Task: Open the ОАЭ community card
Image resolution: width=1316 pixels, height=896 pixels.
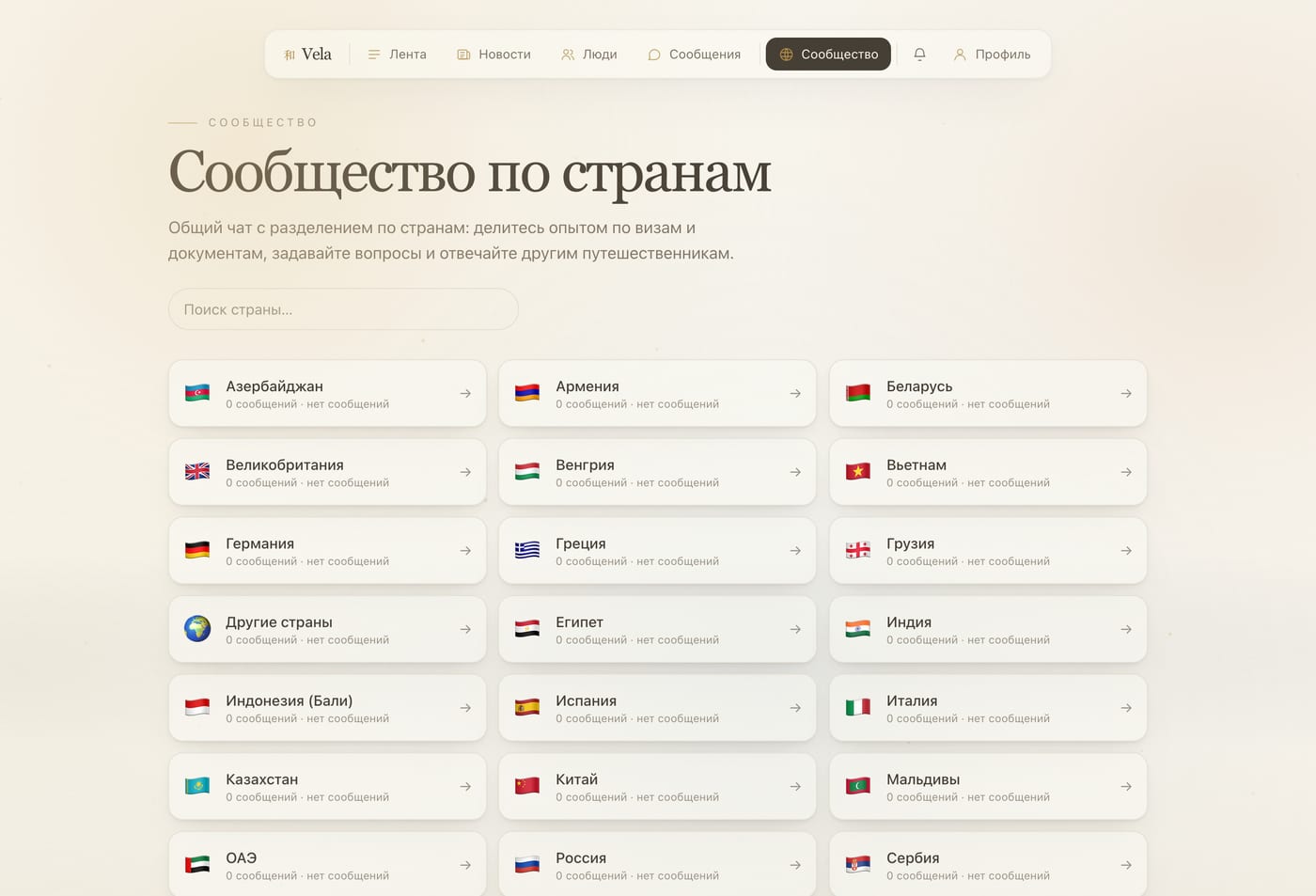Action: pyautogui.click(x=327, y=864)
